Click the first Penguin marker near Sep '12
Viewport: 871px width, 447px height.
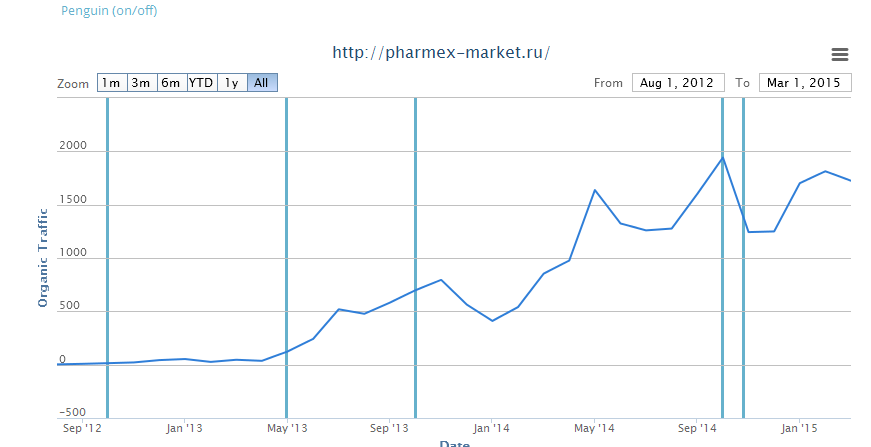tap(107, 250)
